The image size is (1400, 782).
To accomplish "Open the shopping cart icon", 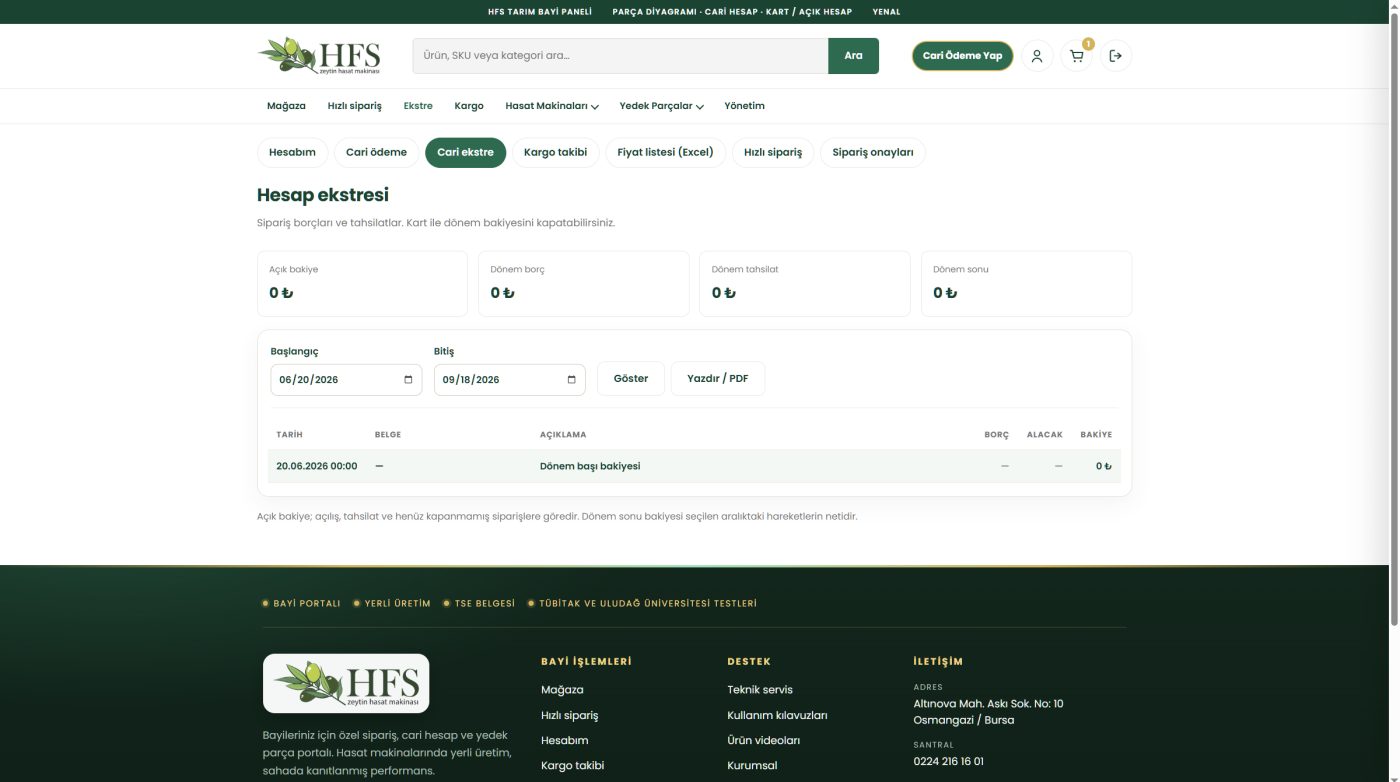I will [1076, 56].
